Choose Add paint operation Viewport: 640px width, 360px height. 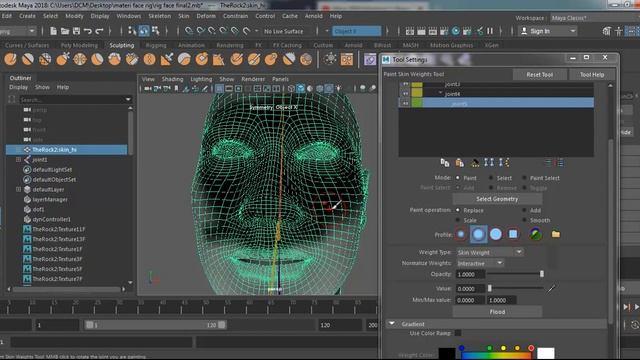point(524,210)
